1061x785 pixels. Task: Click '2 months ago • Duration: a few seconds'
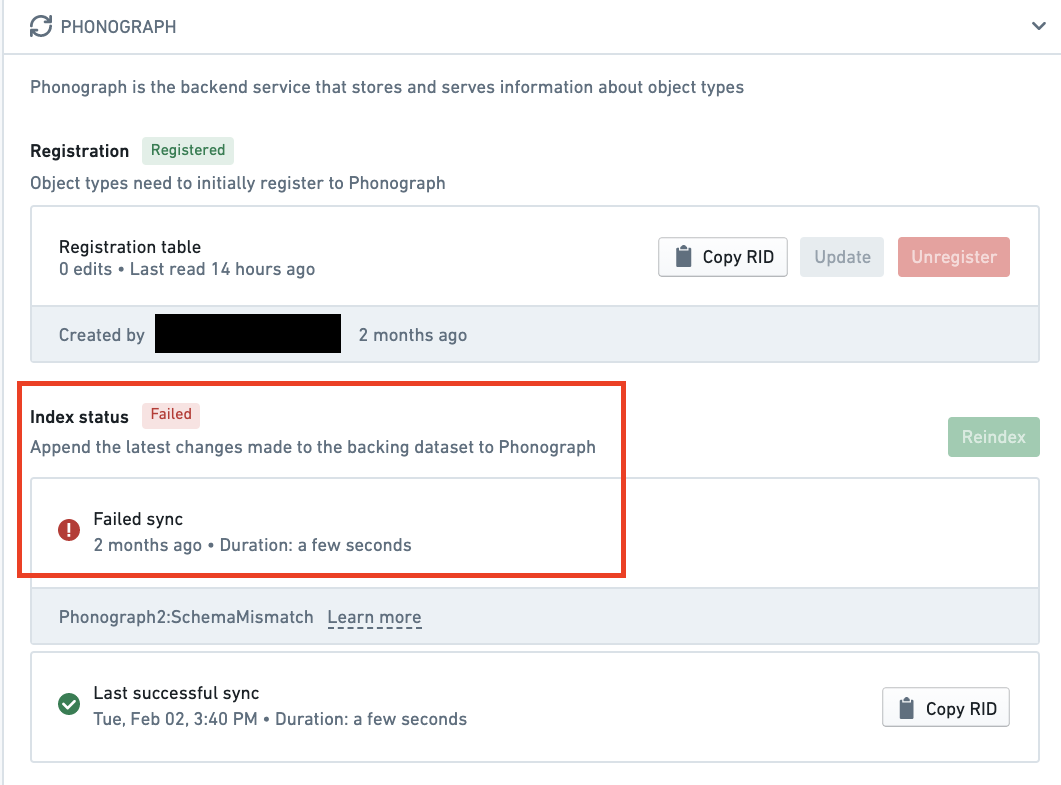(x=252, y=545)
